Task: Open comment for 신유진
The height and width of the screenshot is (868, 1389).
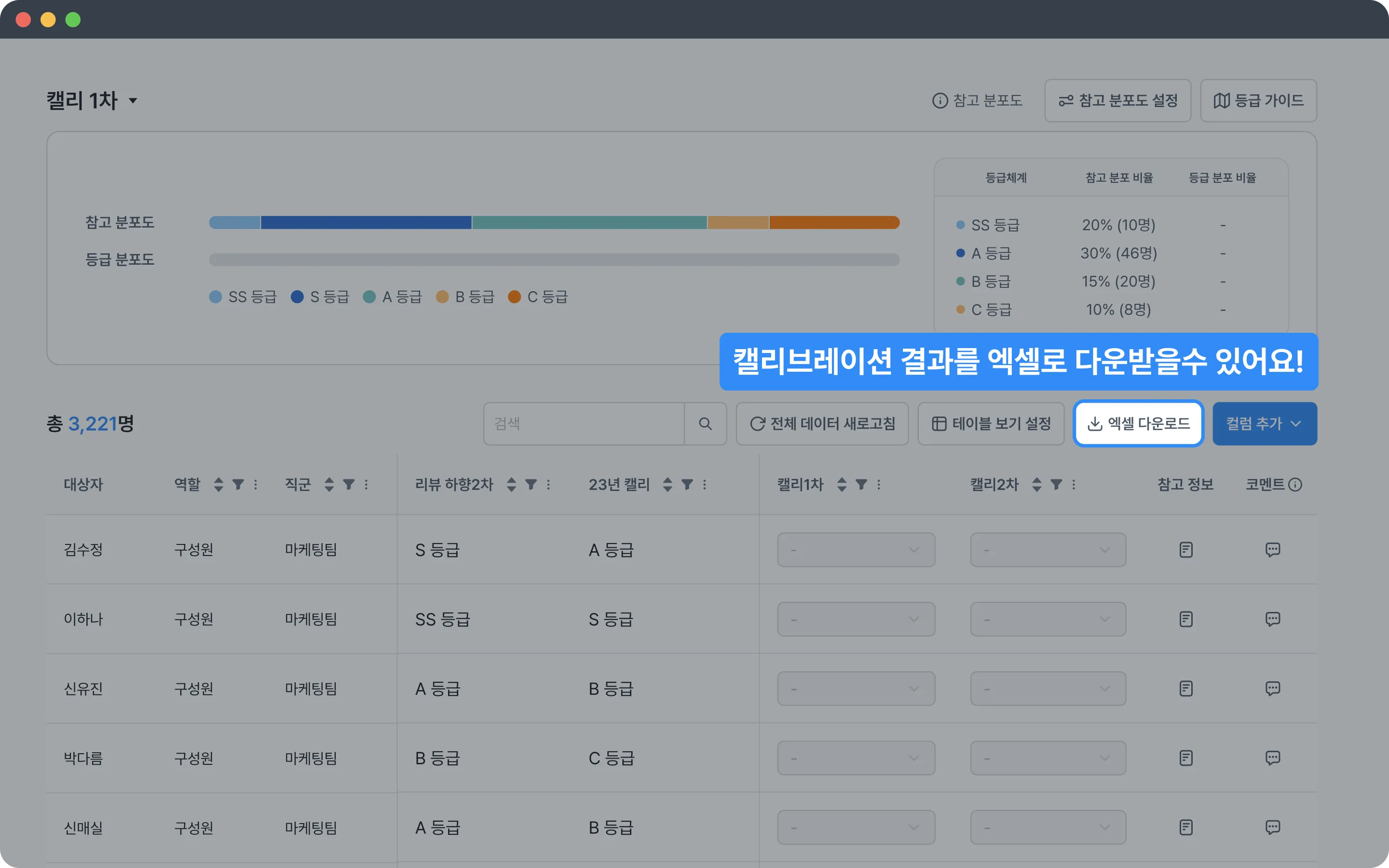Action: [x=1272, y=688]
